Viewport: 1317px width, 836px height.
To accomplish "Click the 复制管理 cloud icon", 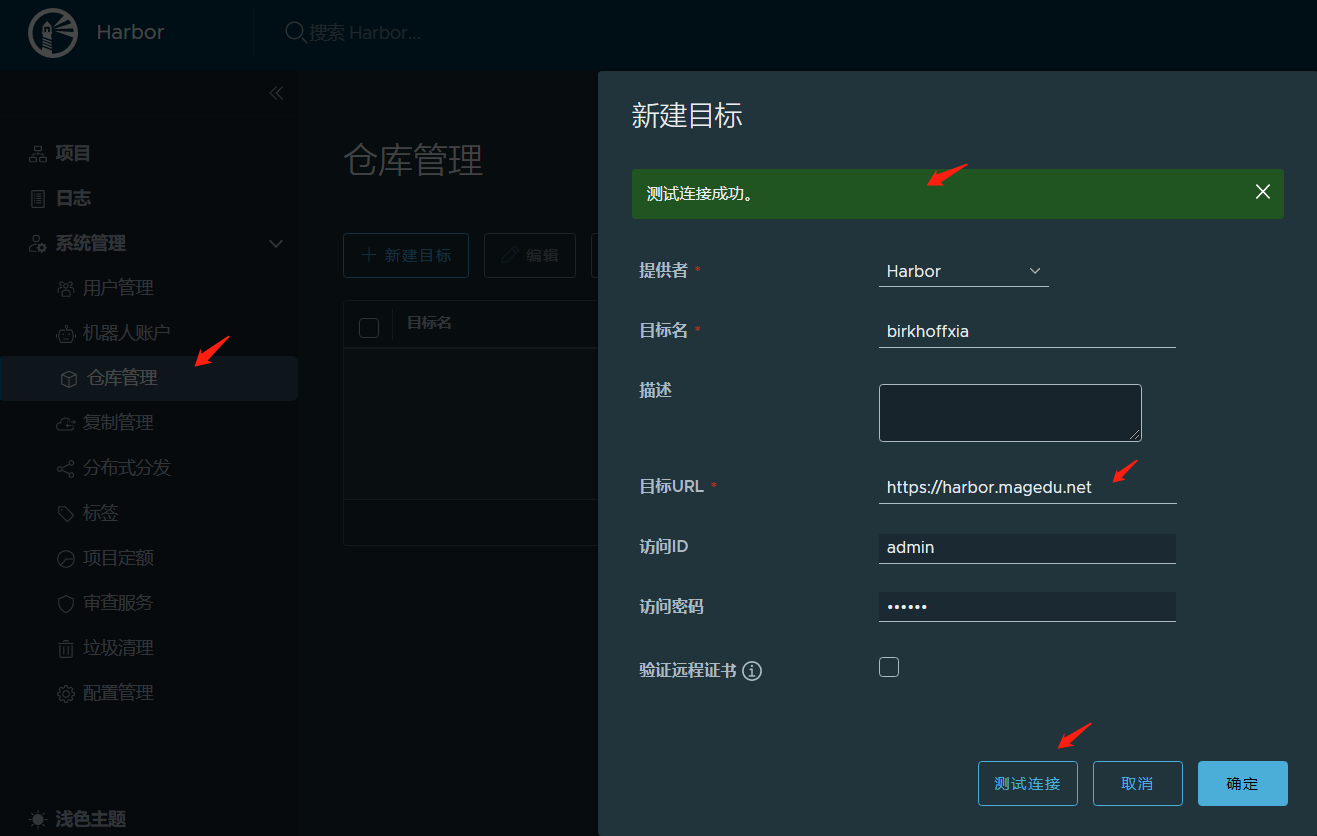I will pos(66,424).
